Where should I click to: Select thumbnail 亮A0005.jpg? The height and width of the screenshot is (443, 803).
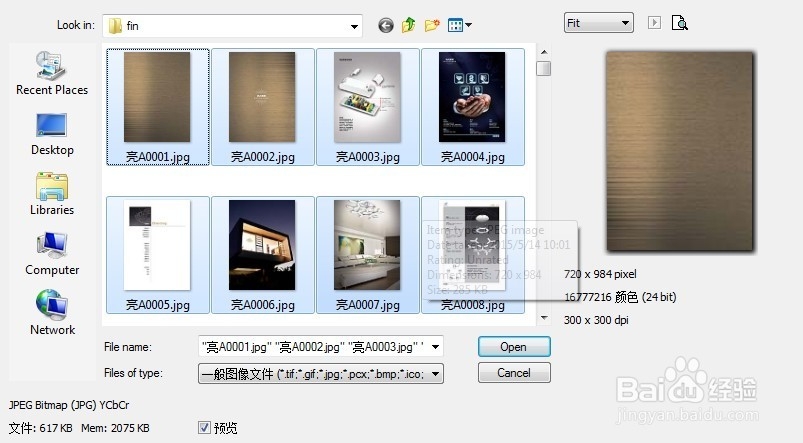coord(158,255)
